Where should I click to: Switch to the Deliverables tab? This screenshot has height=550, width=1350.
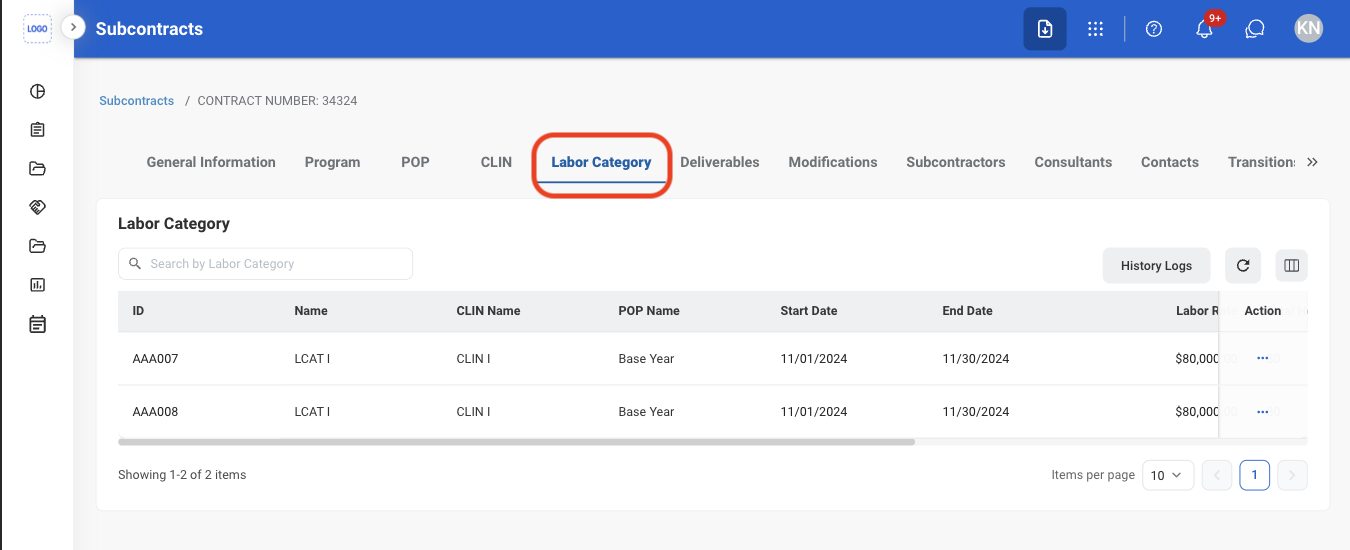click(x=720, y=162)
